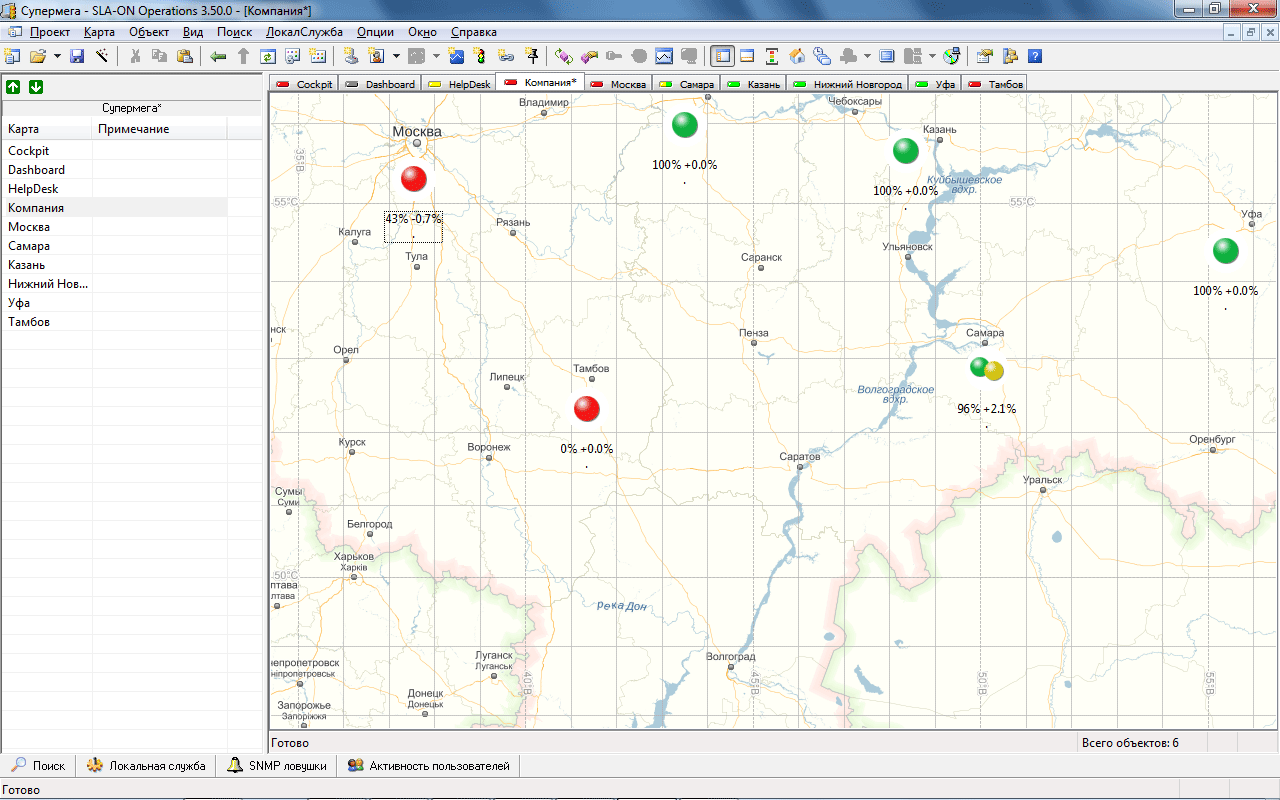1280x800 pixels.
Task: Switch to the Самара tab
Action: click(687, 84)
